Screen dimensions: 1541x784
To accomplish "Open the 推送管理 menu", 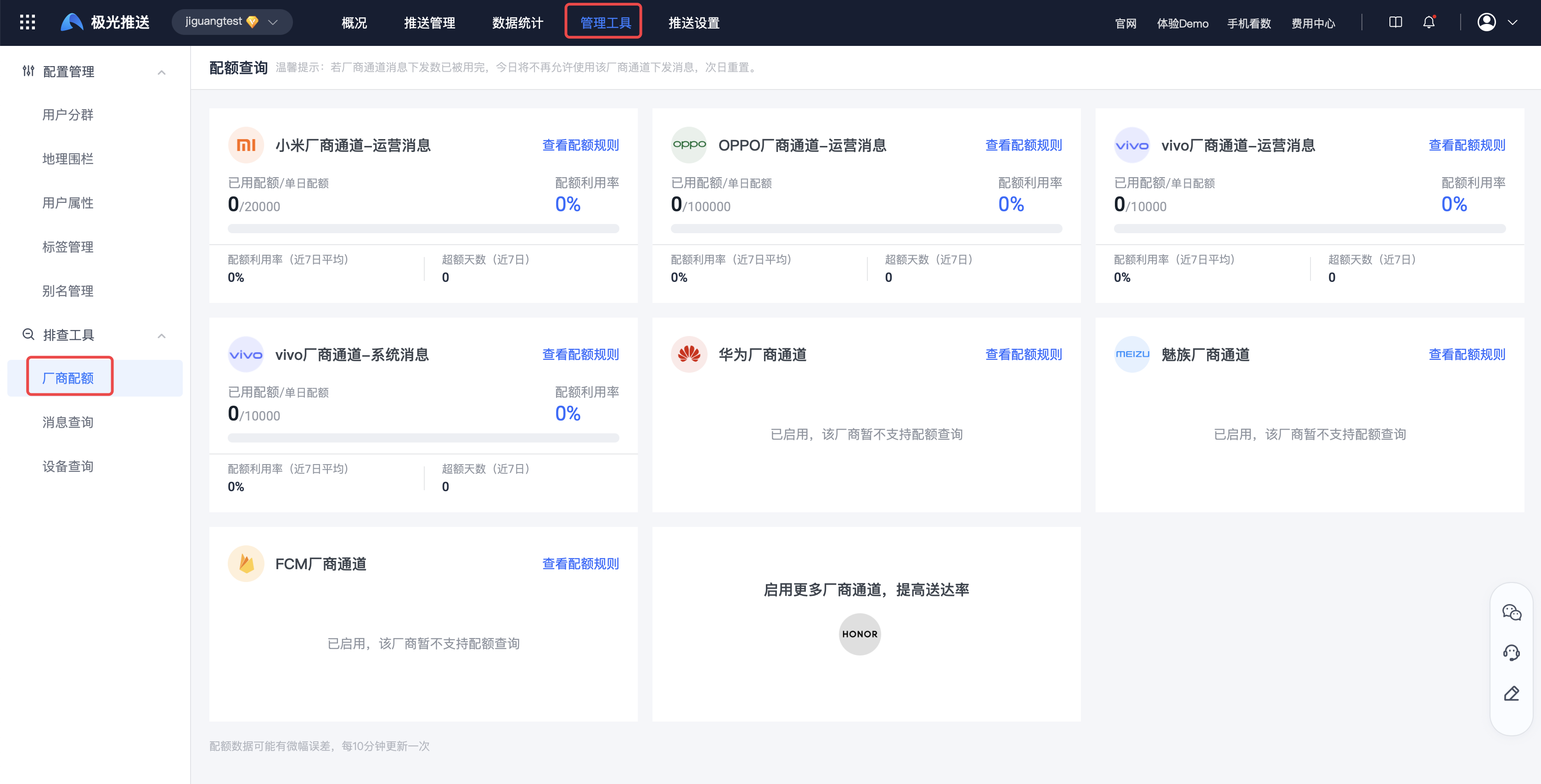I will click(x=429, y=23).
